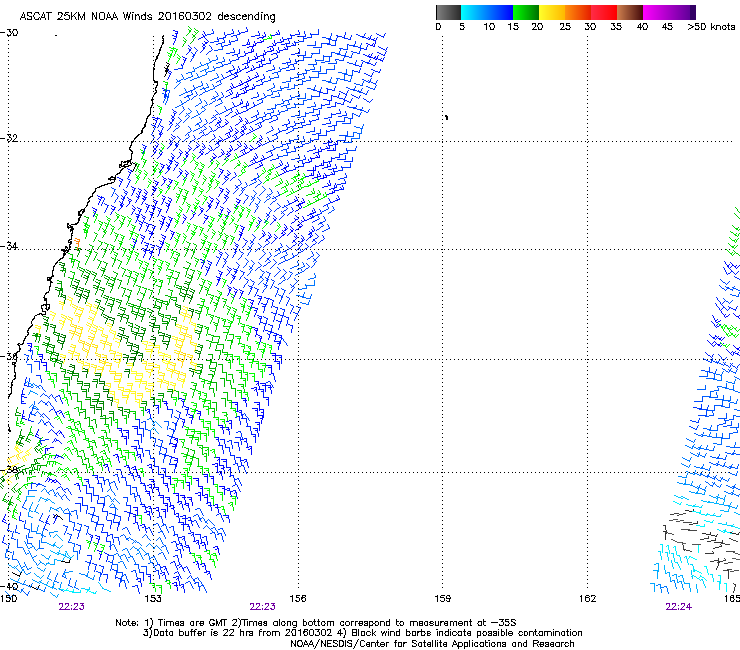Click the gray 0-5 knots legend swatch
Image resolution: width=740 pixels, height=650 pixels.
pyautogui.click(x=448, y=12)
